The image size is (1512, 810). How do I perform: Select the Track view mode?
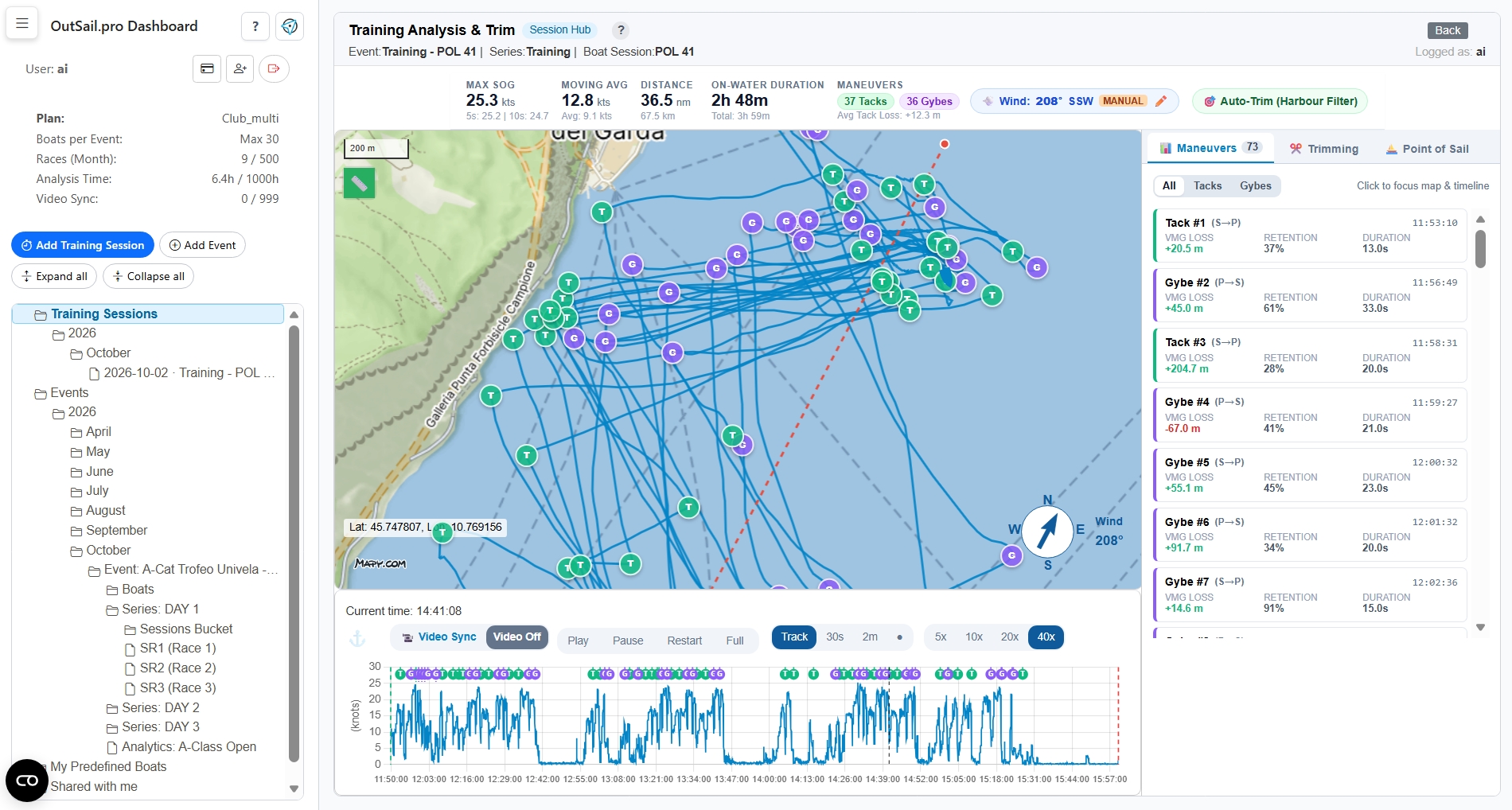[794, 637]
